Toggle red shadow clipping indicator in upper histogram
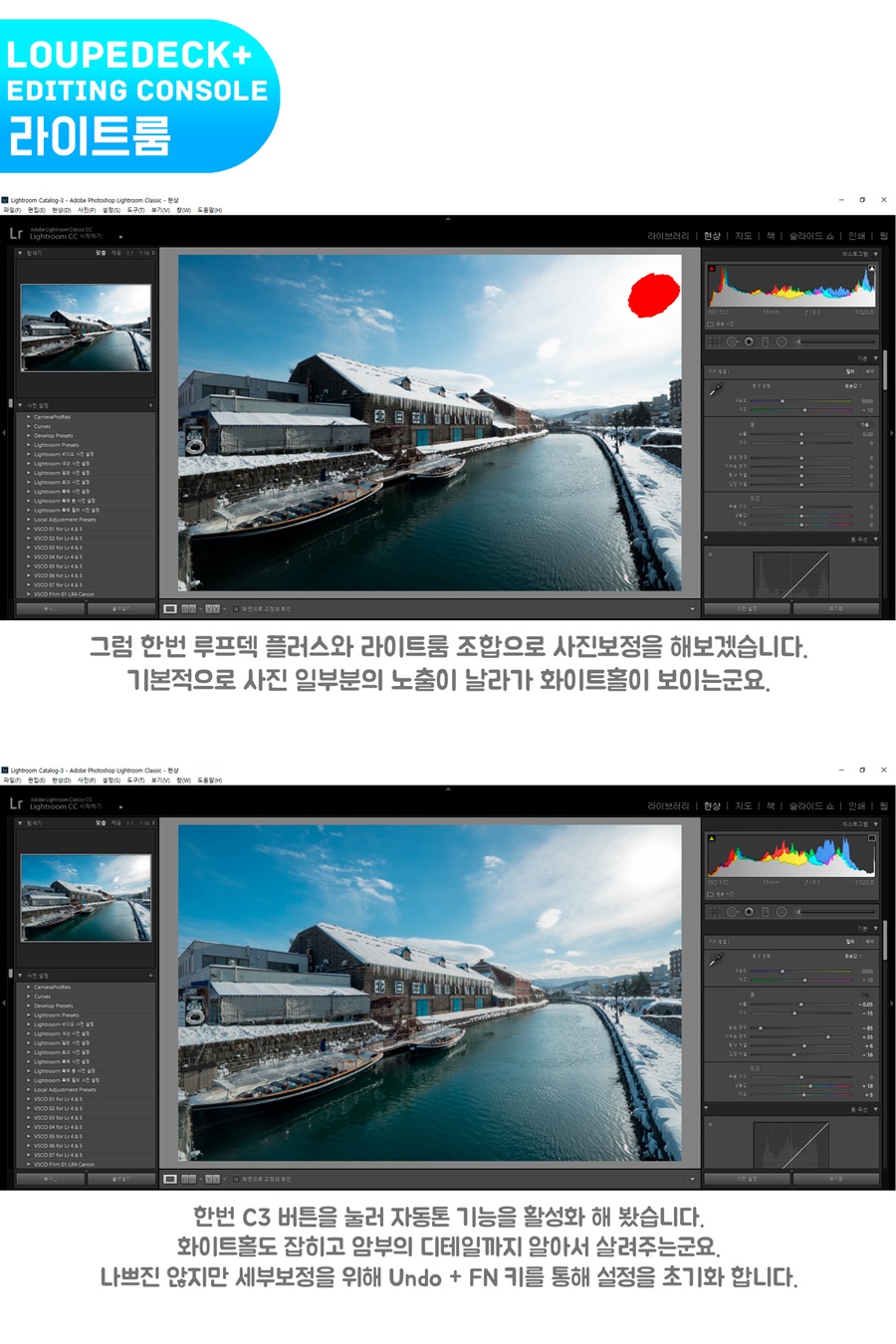896x1344 pixels. click(x=712, y=268)
